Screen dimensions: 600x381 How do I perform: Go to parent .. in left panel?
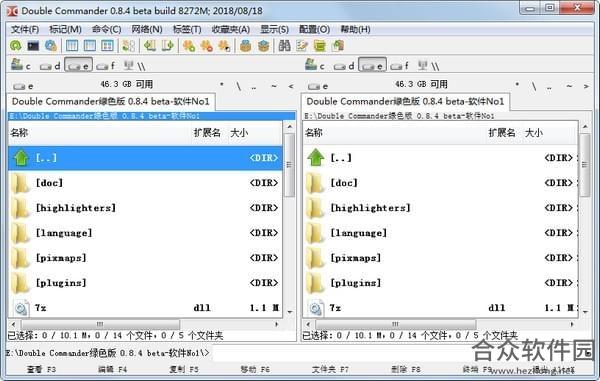coord(254,87)
